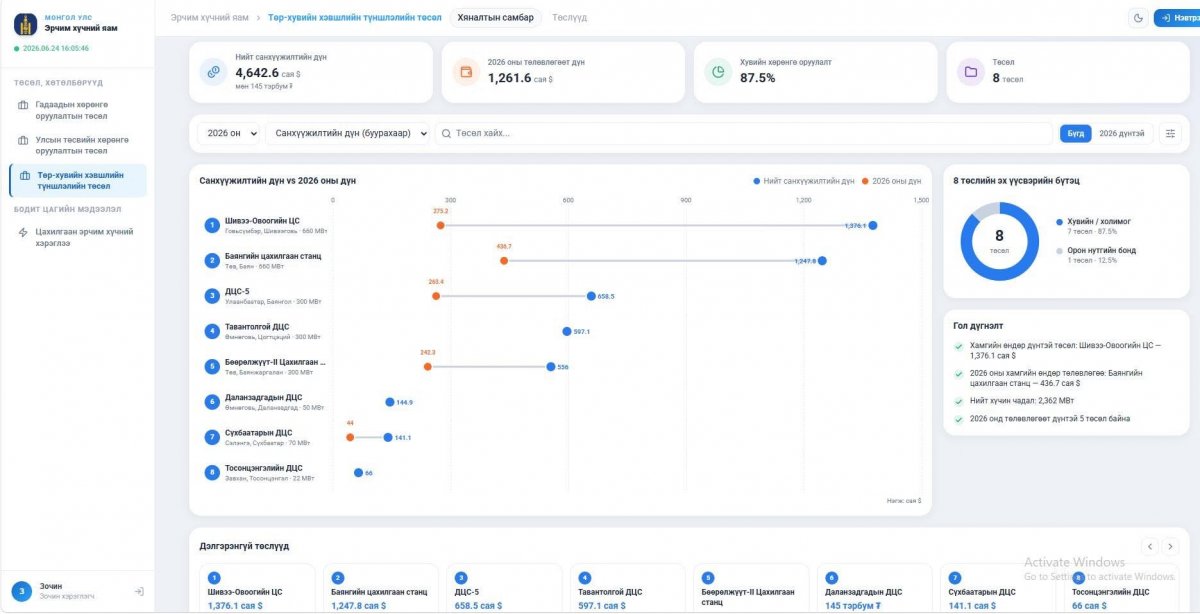Click Улсын төсвийн хөрөнгө sidebar icon
Viewport: 1200px width, 614px height.
[23, 140]
